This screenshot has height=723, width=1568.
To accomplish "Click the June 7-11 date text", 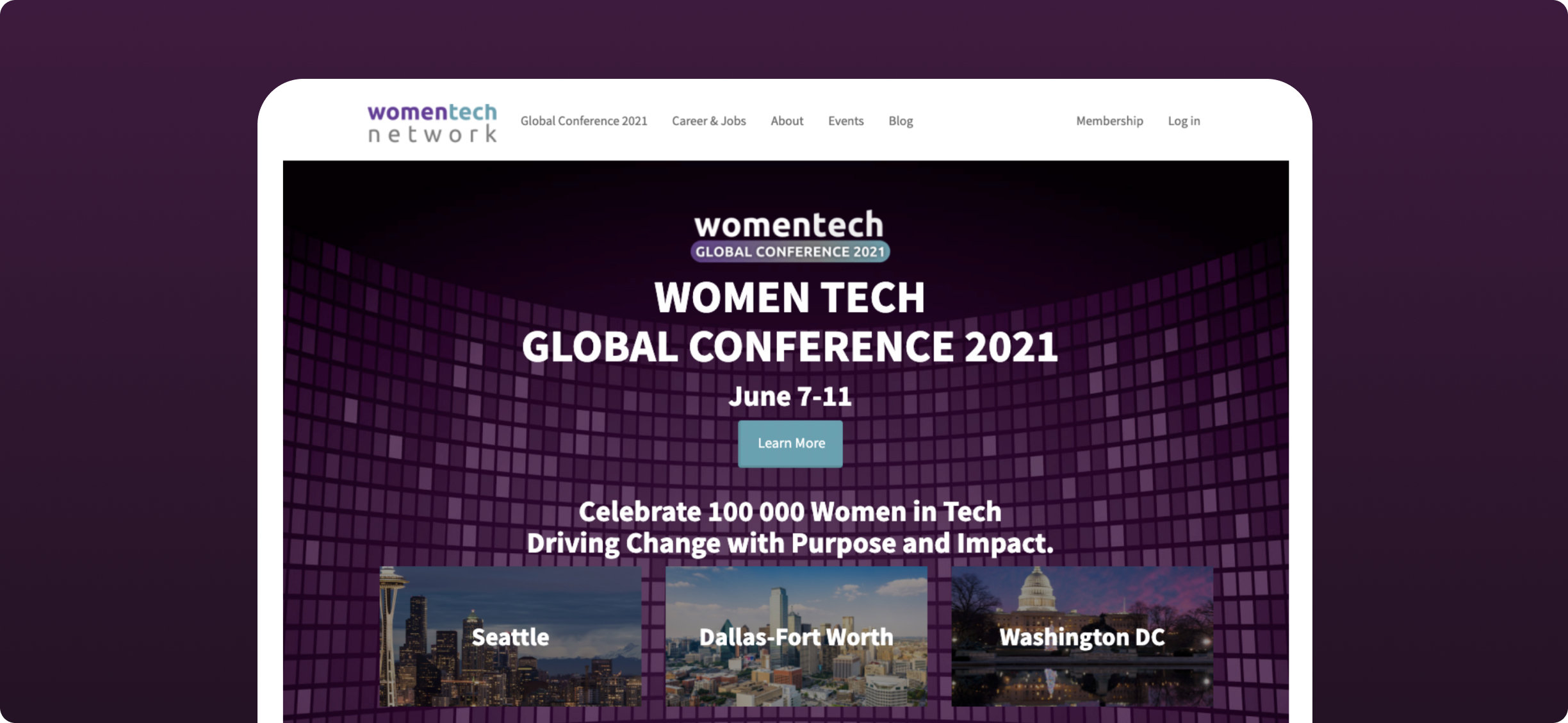I will click(790, 396).
